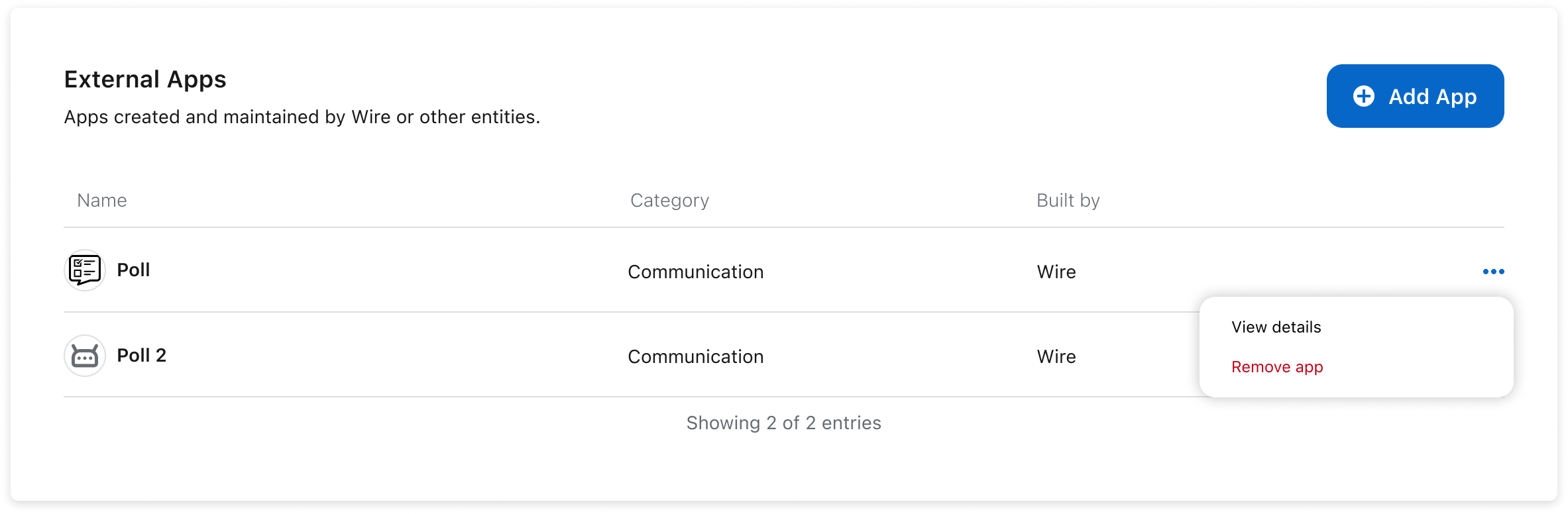
Task: Click the Poll app checklist icon
Action: pyautogui.click(x=85, y=270)
